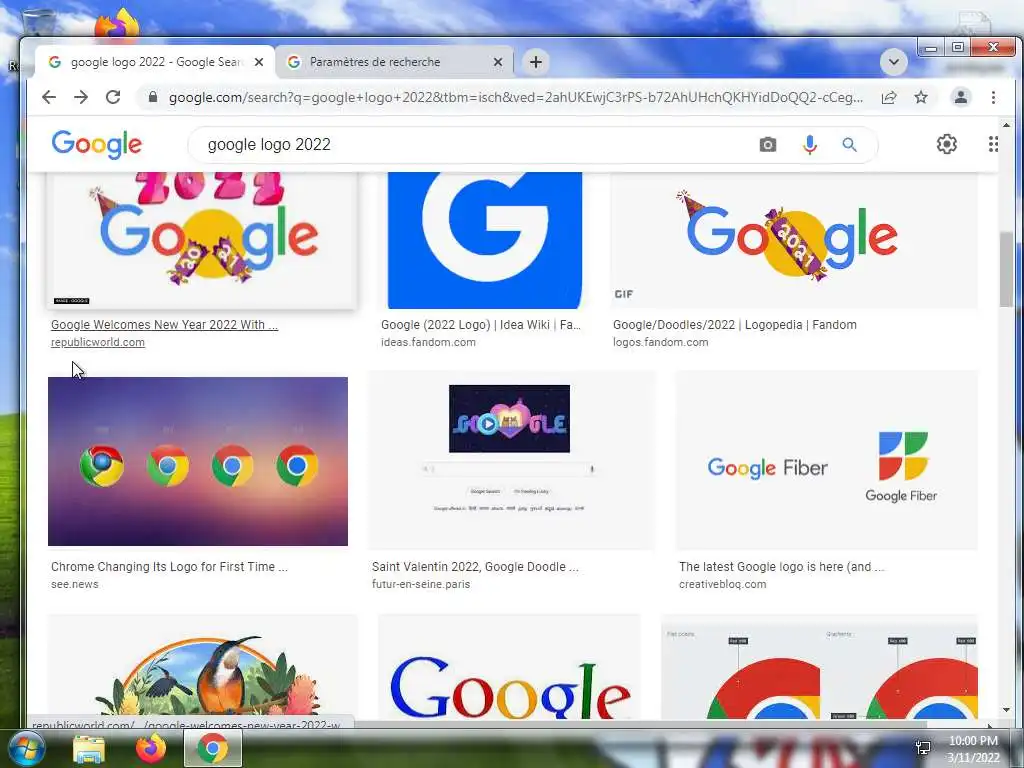Select the blue G logo thumbnail

click(x=485, y=240)
